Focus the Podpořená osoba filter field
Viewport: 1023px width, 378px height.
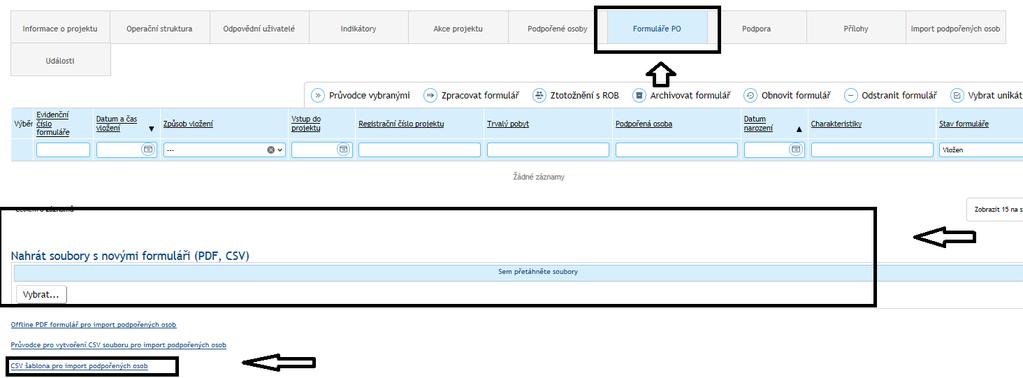(677, 150)
